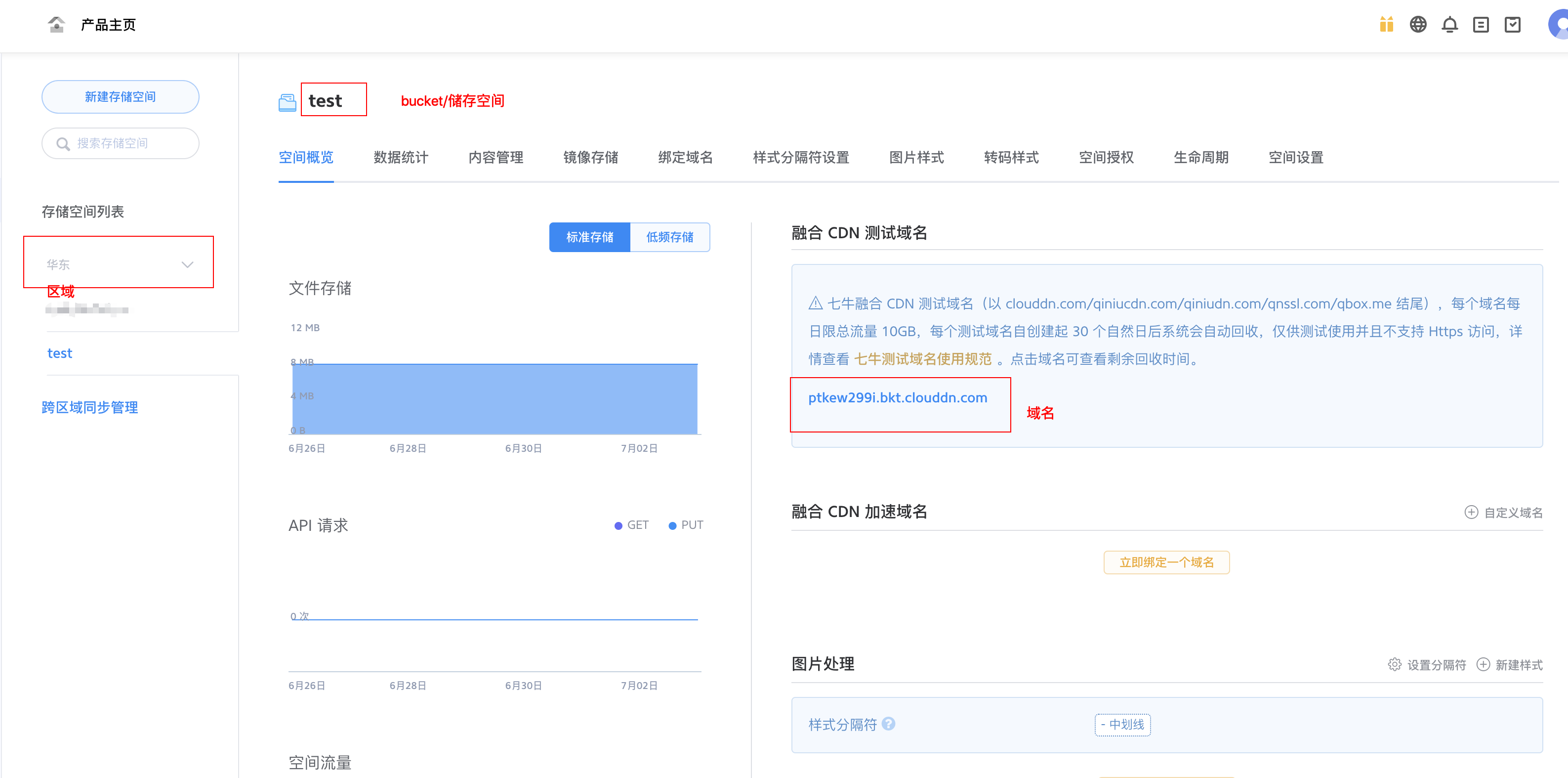Focus the 搜索存储空间 search field
1568x778 pixels.
point(121,144)
